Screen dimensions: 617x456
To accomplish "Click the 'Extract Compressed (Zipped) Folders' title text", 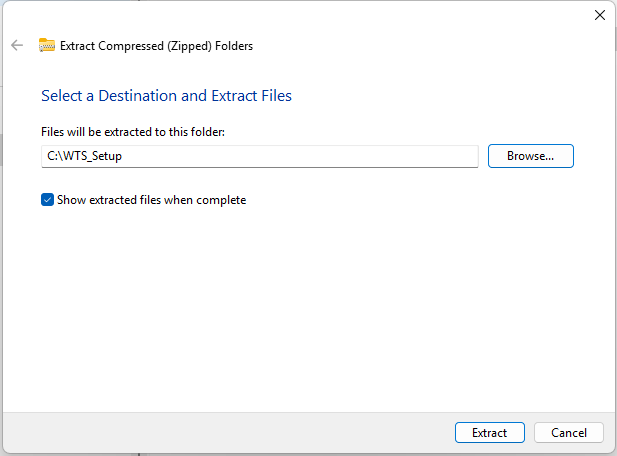I will pyautogui.click(x=156, y=46).
